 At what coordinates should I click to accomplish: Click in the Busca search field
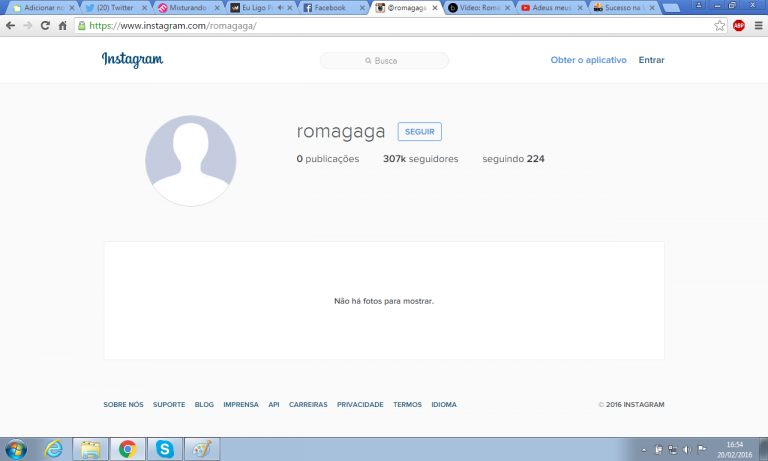click(x=385, y=61)
